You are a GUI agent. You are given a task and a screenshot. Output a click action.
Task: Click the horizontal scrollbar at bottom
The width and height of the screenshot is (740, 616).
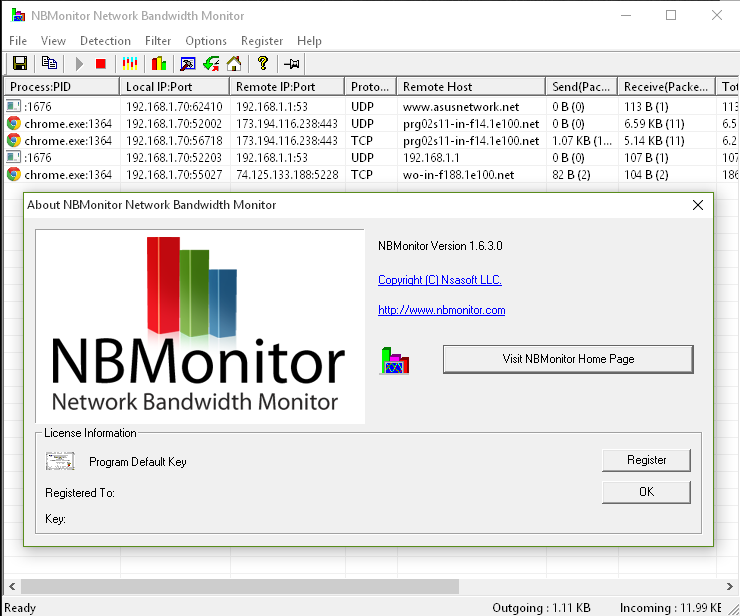click(x=240, y=586)
